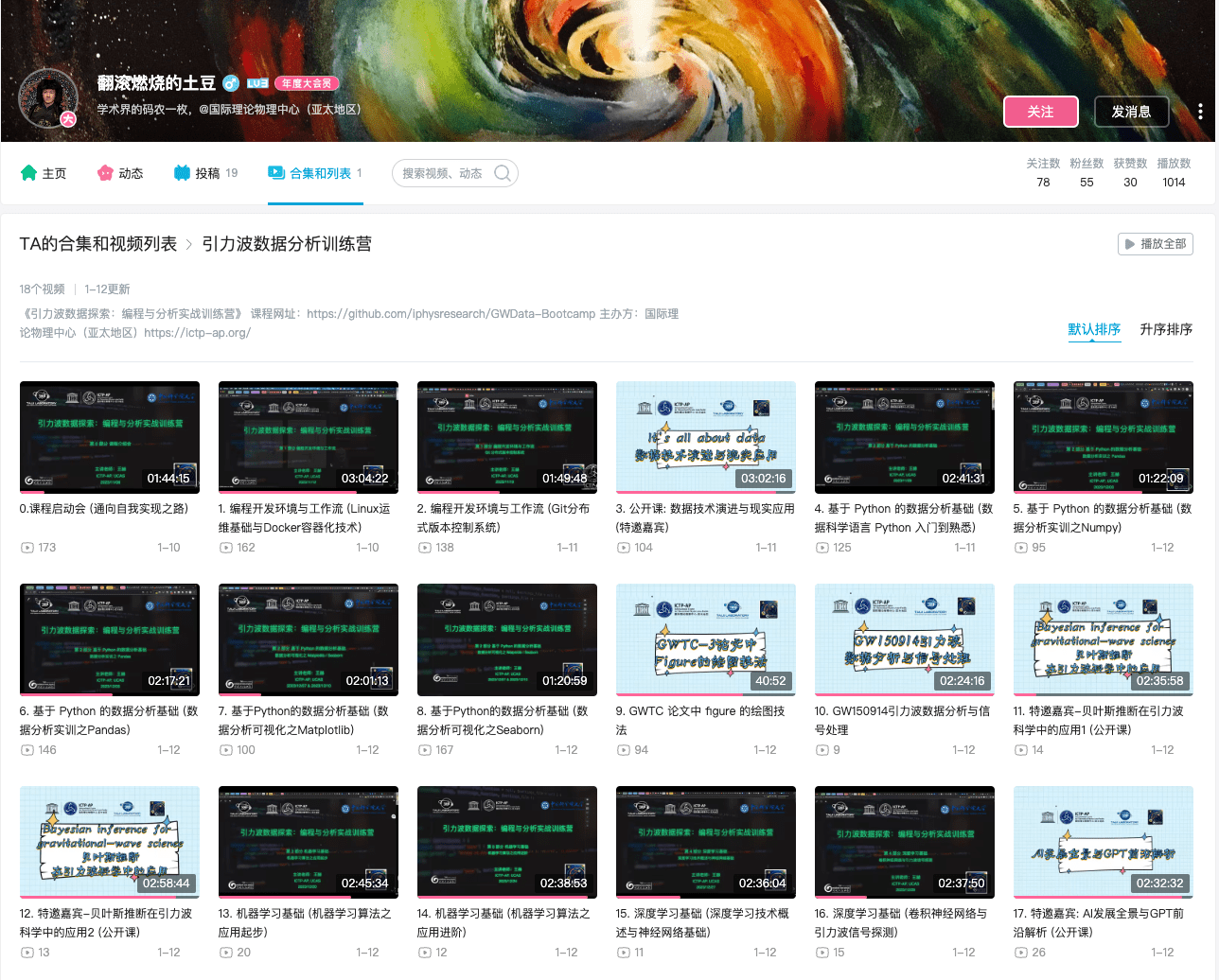Screen dimensions: 1219x980
Task: Open the three-dot more options menu
Action: [x=1200, y=112]
